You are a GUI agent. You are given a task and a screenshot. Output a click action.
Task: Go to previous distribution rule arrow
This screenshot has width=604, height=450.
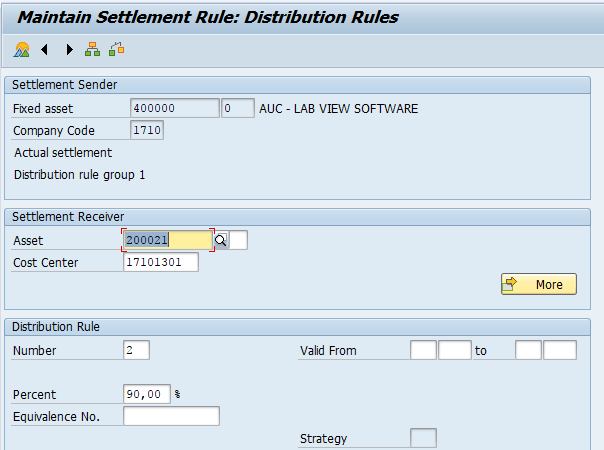click(45, 49)
